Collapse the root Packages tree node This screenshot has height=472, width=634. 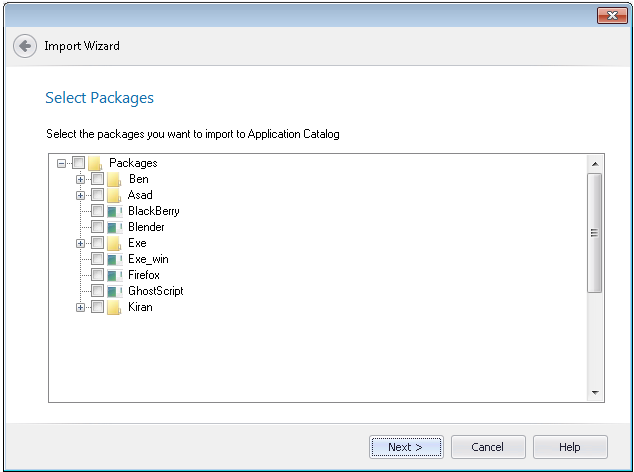click(61, 163)
